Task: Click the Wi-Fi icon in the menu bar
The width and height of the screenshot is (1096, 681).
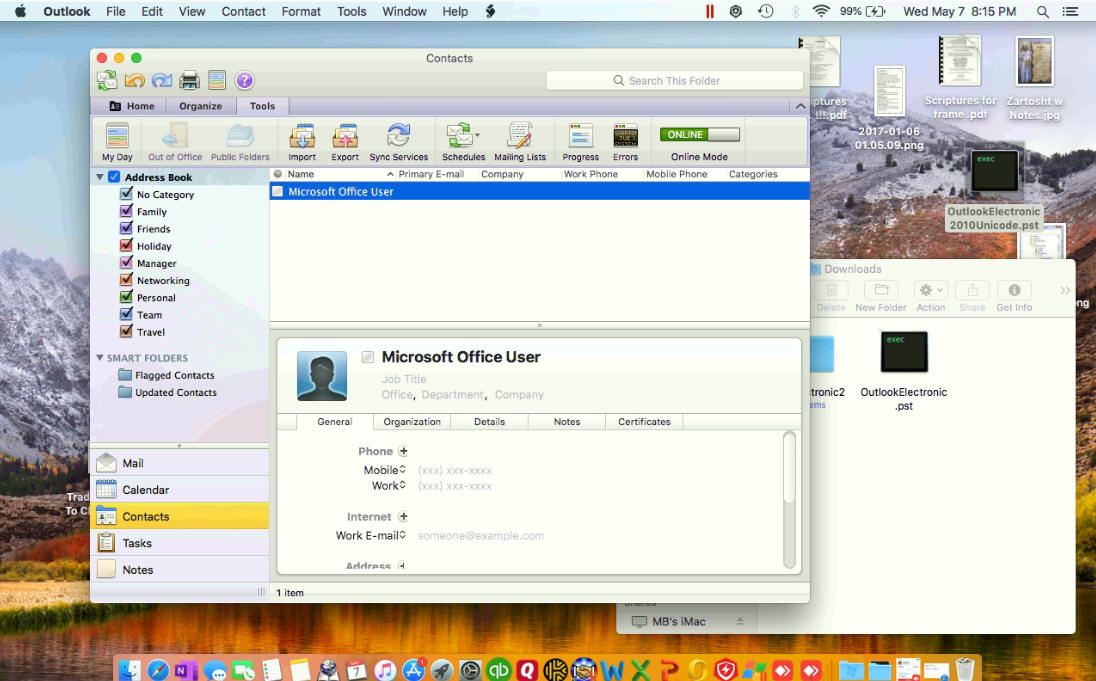Action: [x=821, y=11]
